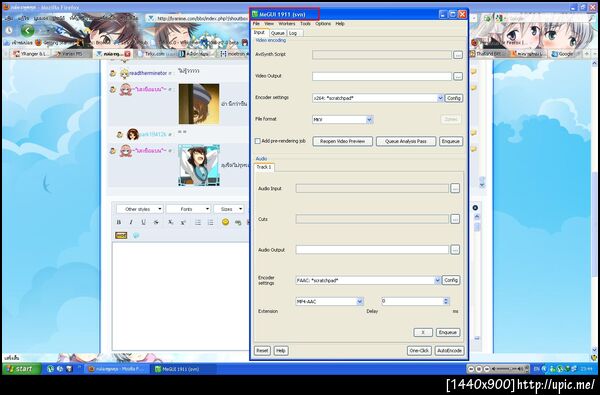Open the Options menu in MeGUI
The height and width of the screenshot is (395, 600).
(323, 24)
